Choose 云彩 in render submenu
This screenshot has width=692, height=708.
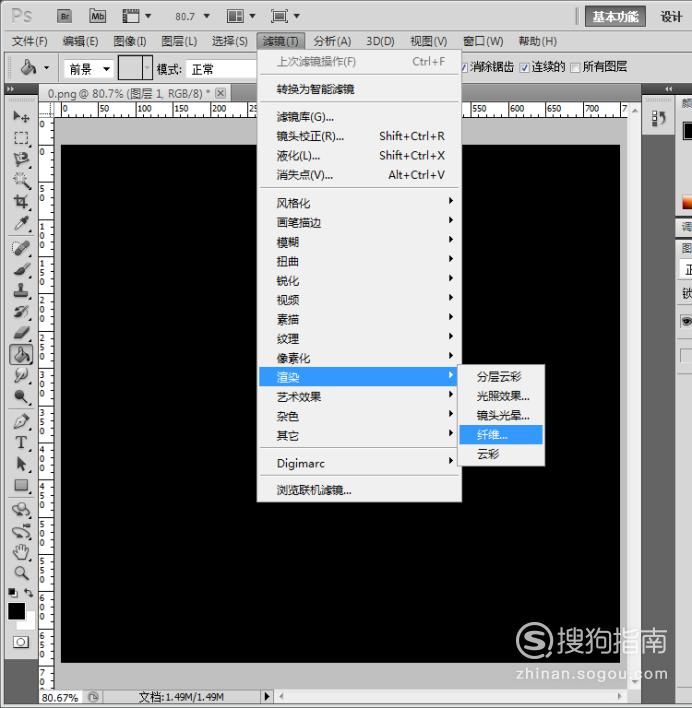click(501, 454)
